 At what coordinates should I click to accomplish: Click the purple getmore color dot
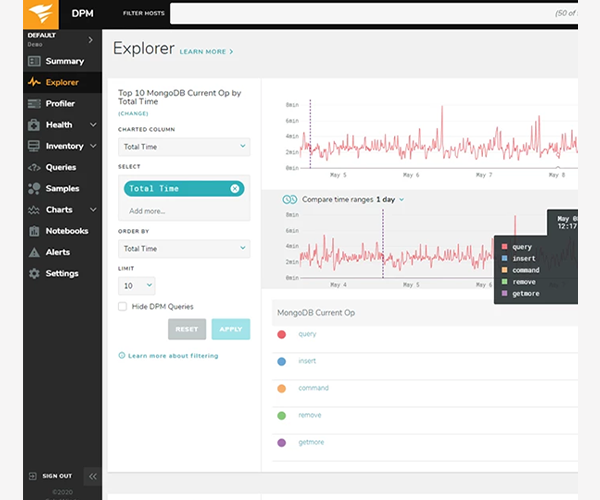[x=282, y=443]
